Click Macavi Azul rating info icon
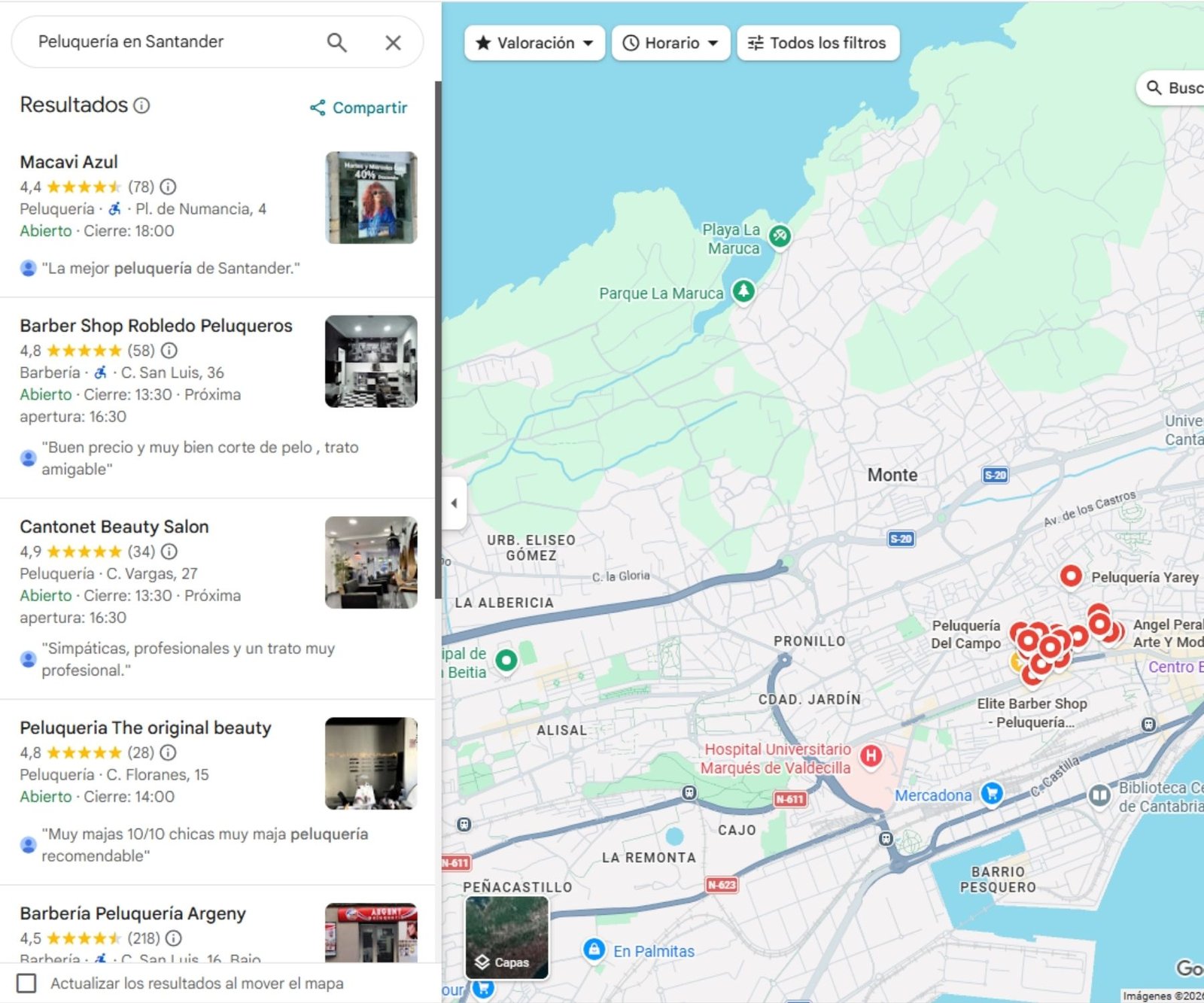This screenshot has width=1204, height=1003. tap(169, 187)
